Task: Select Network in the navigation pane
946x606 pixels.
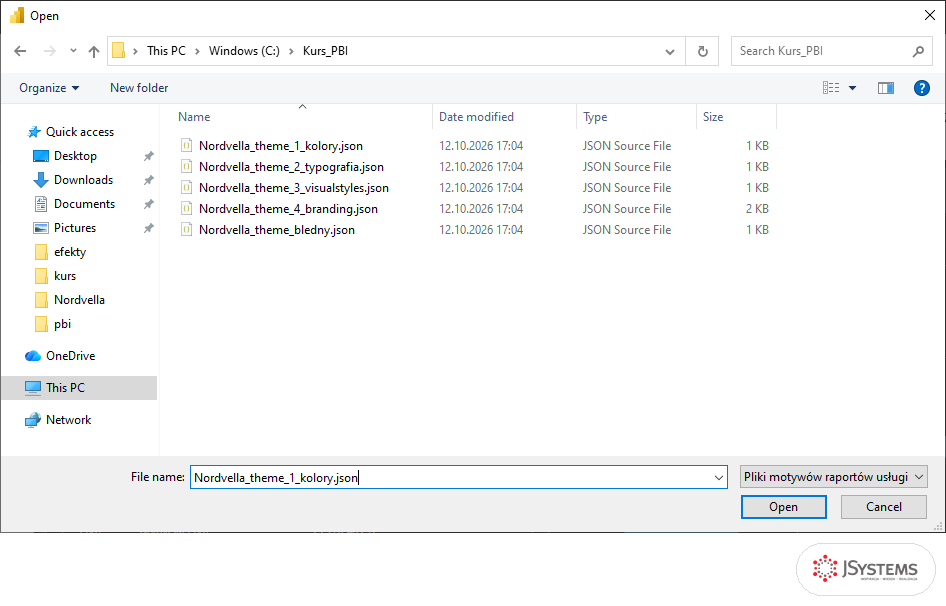Action: click(x=68, y=420)
